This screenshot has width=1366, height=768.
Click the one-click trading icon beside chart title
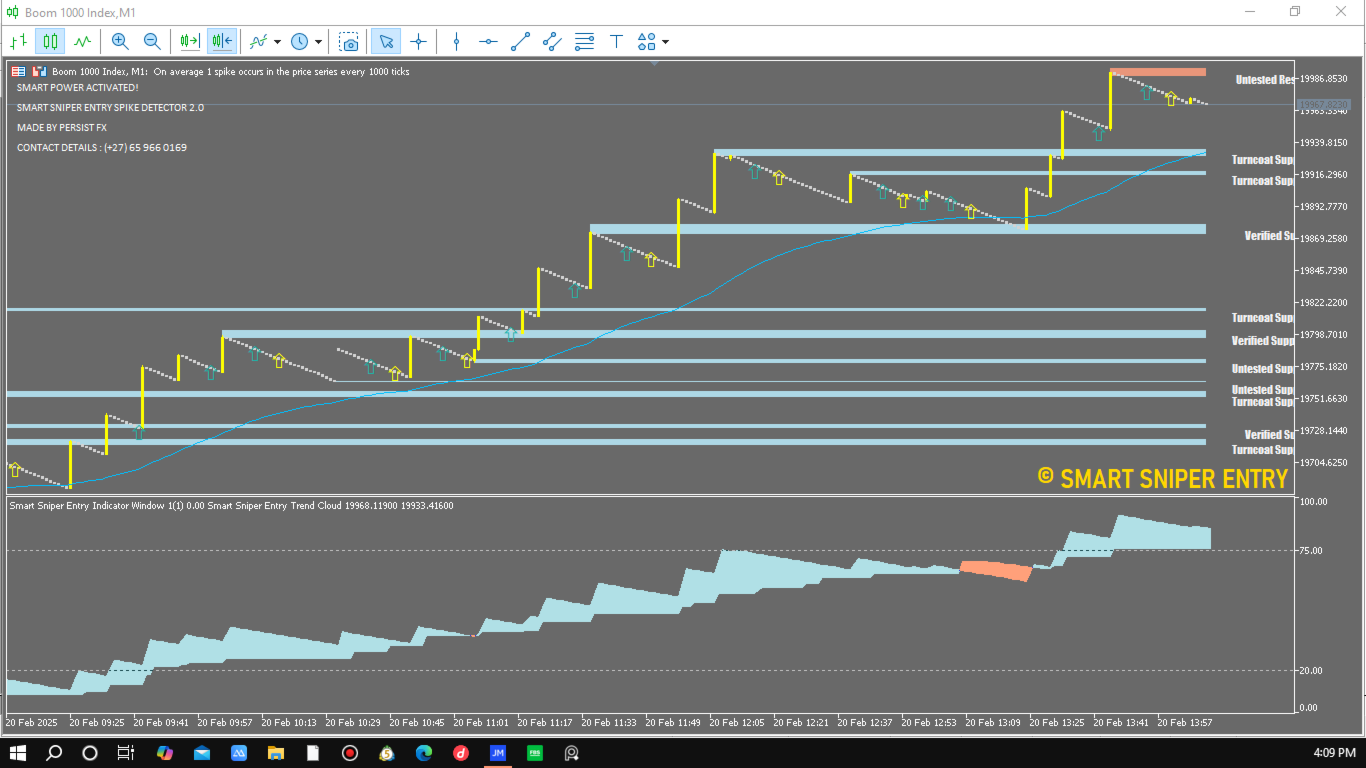point(40,71)
